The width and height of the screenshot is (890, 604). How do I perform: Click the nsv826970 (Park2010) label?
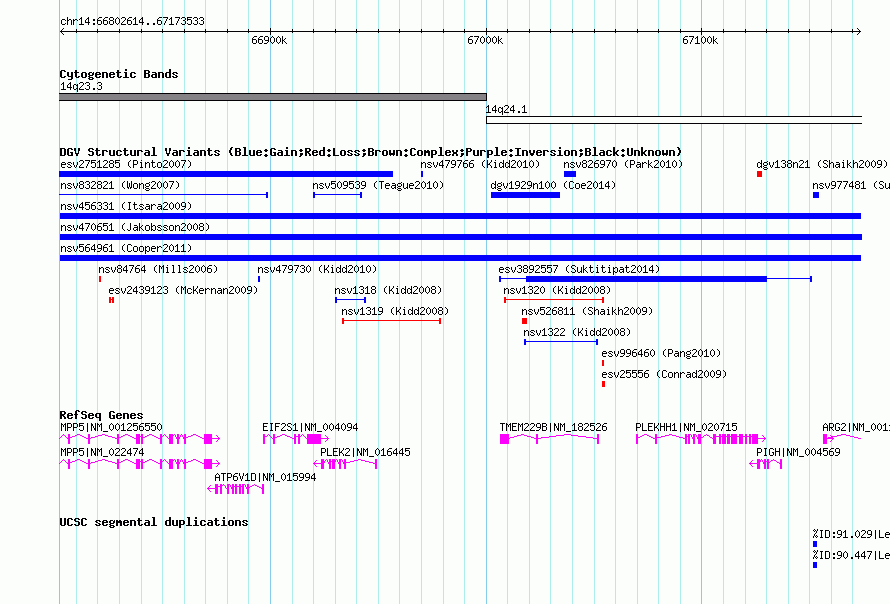point(623,164)
